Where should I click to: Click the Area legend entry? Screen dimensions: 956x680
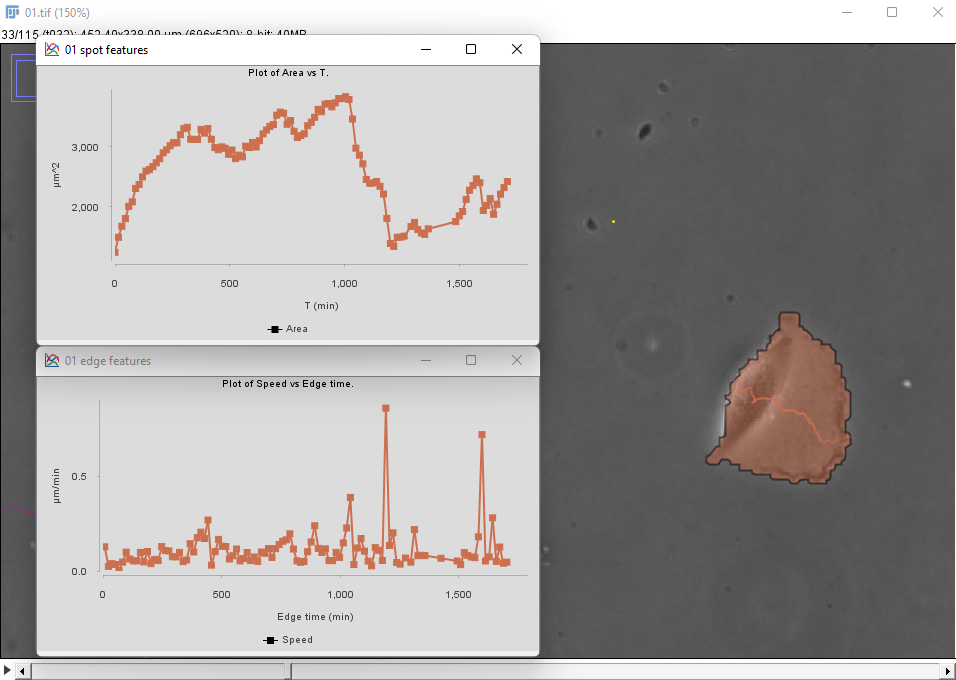tap(288, 329)
